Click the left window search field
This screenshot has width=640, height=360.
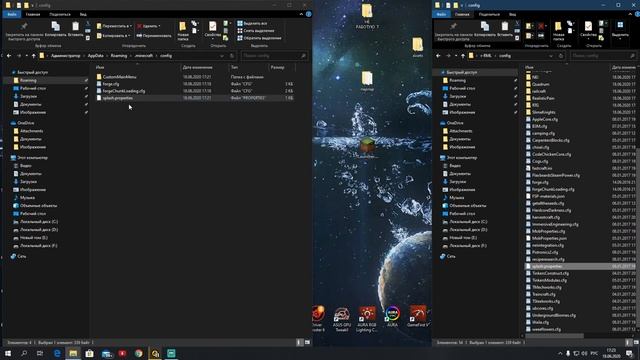(274, 56)
